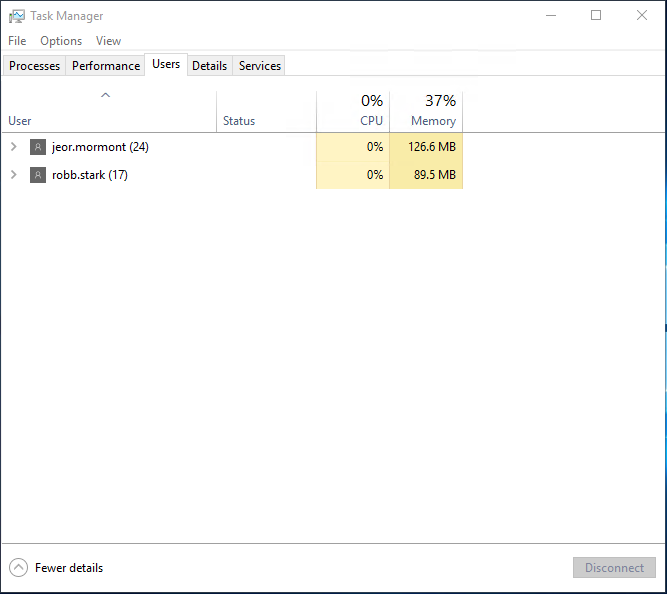Screen dimensions: 667x594
Task: Click the Task Manager icon in title bar
Action: pos(17,16)
